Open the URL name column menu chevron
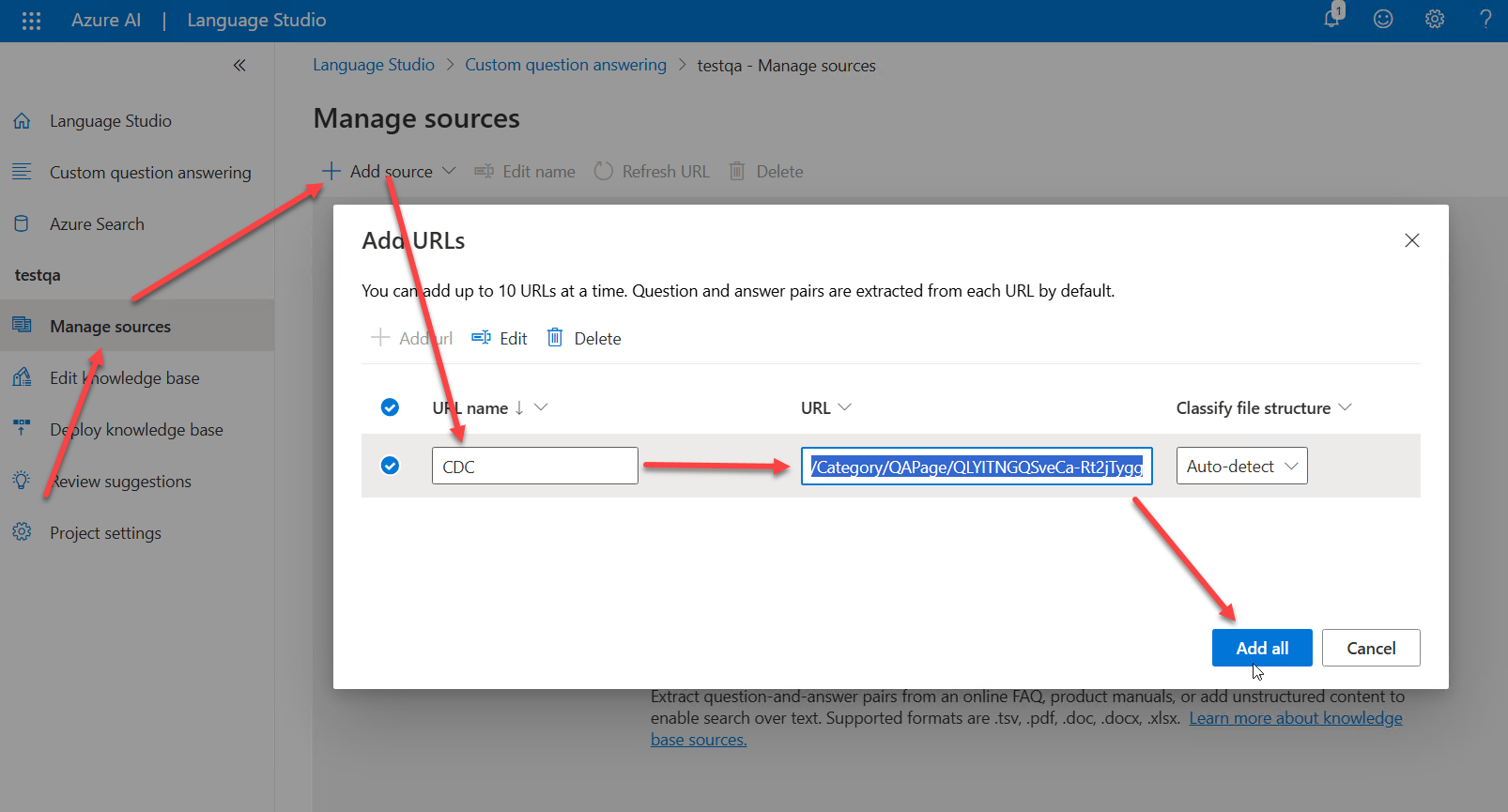 pyautogui.click(x=541, y=407)
